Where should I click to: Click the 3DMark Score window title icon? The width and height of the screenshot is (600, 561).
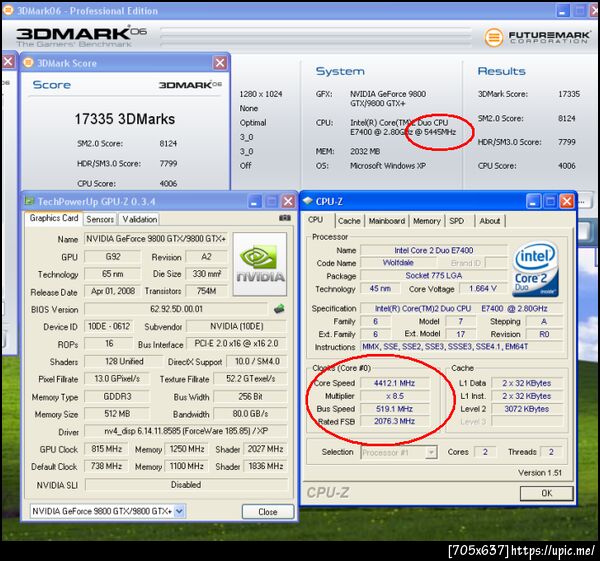(x=28, y=63)
